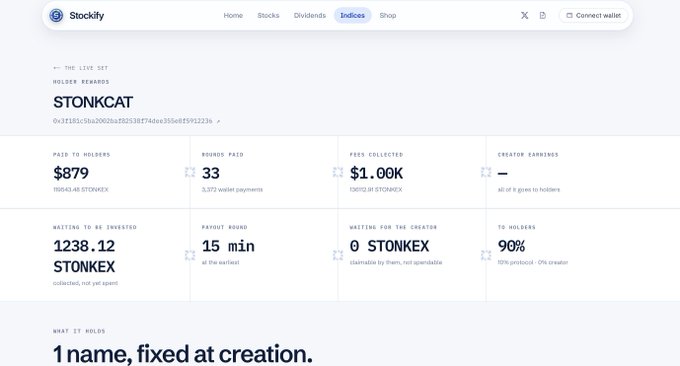
Task: Click the 'wallet payments' subtext
Action: [232, 190]
